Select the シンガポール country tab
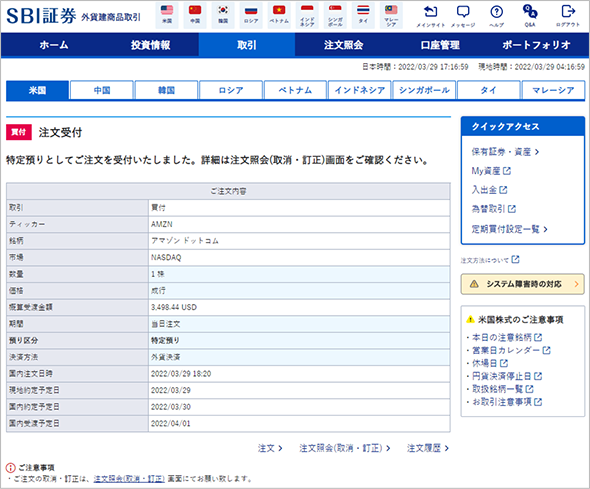This screenshot has height=489, width=590. 424,90
